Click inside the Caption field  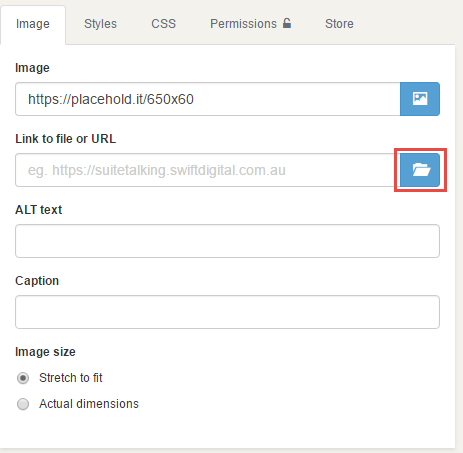coord(227,312)
